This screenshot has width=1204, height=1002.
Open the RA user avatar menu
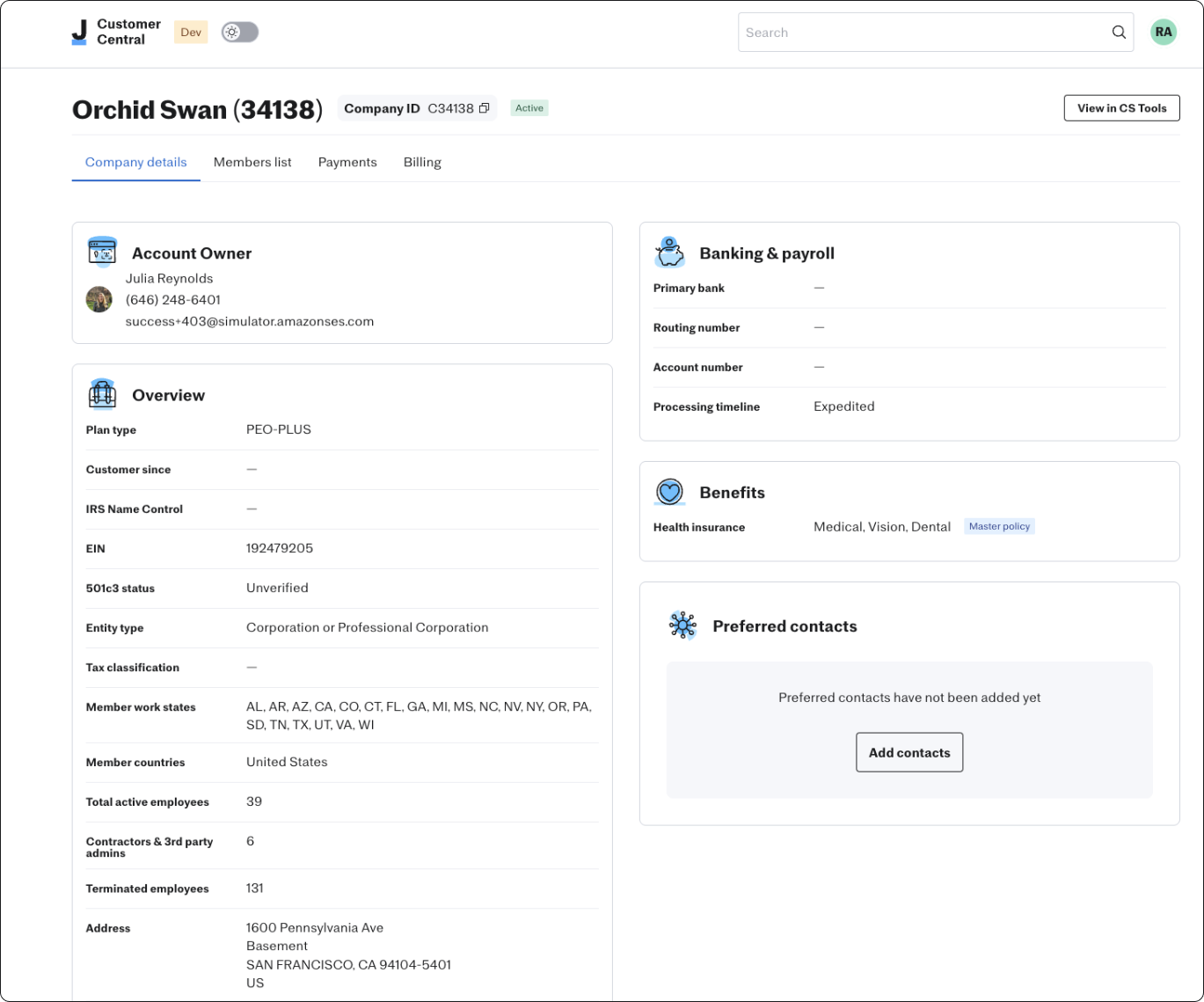coord(1164,33)
